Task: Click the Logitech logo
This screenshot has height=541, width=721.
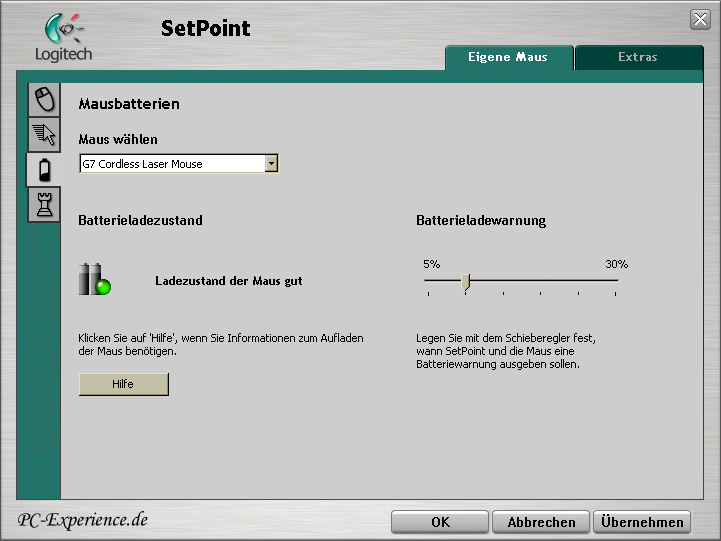Action: tap(64, 38)
